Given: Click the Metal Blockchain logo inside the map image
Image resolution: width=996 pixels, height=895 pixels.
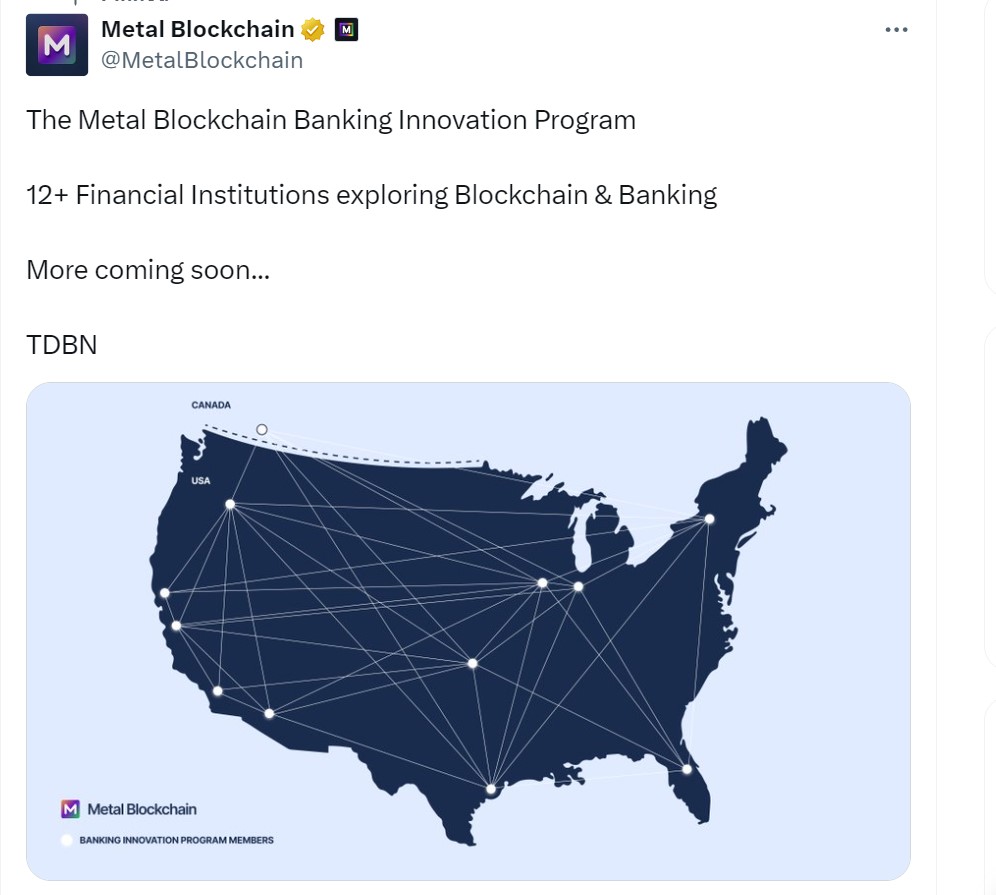Looking at the screenshot, I should click(x=70, y=809).
